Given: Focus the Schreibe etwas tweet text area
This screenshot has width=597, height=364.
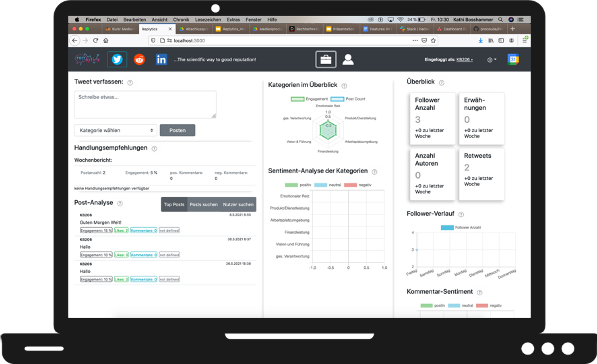Looking at the screenshot, I should point(145,104).
